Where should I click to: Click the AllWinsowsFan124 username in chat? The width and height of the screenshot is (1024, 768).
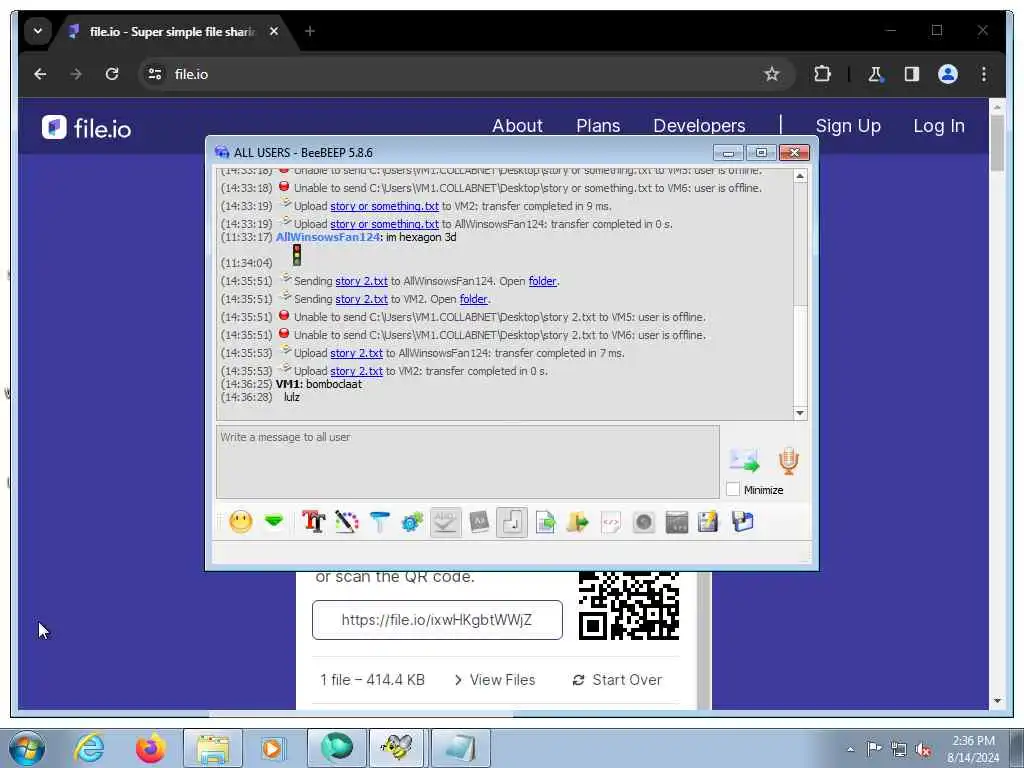328,237
